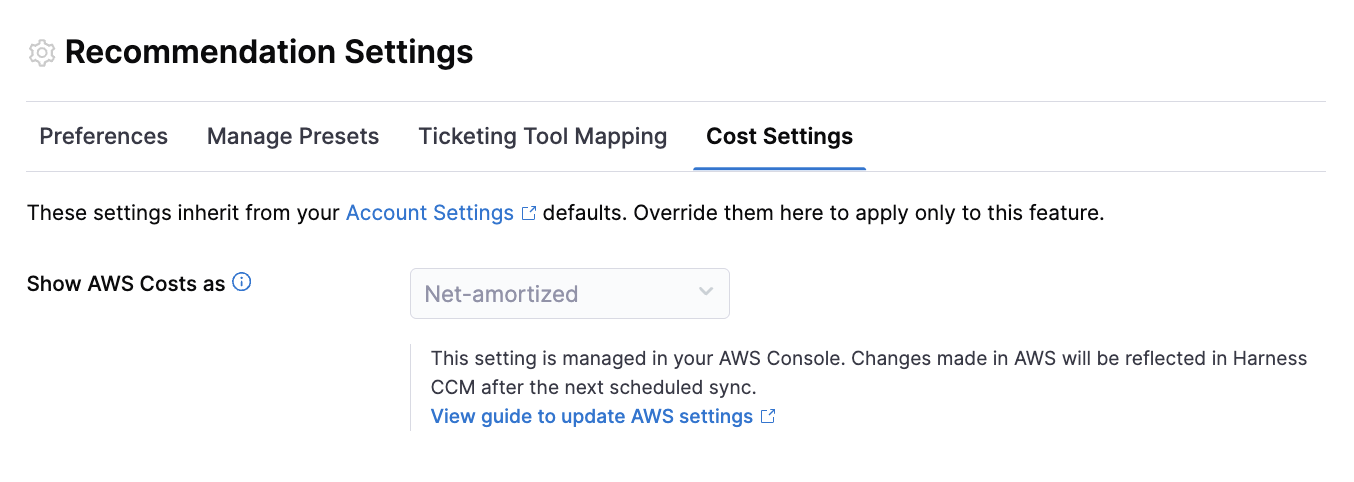Click the external-link icon after View guide link
1354x482 pixels.
click(768, 416)
